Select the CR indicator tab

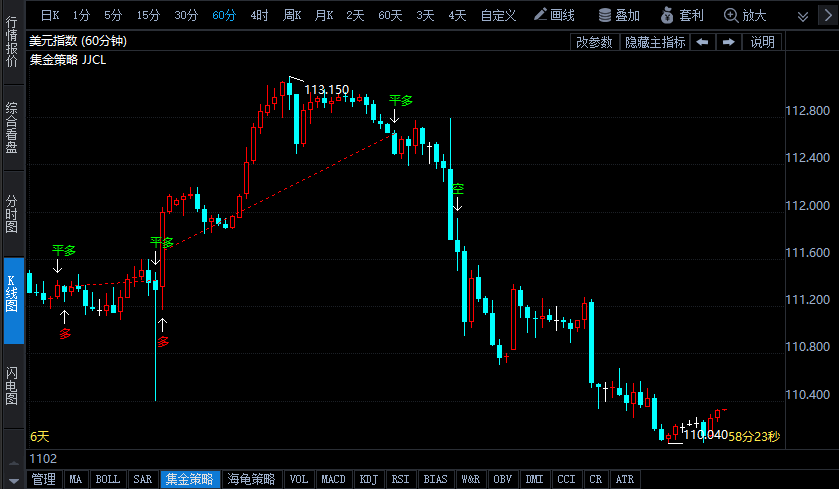[596, 479]
